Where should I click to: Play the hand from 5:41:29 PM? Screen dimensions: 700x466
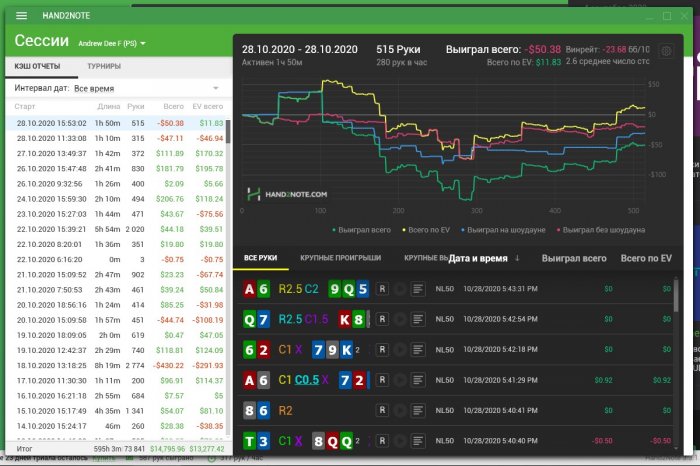pyautogui.click(x=400, y=380)
